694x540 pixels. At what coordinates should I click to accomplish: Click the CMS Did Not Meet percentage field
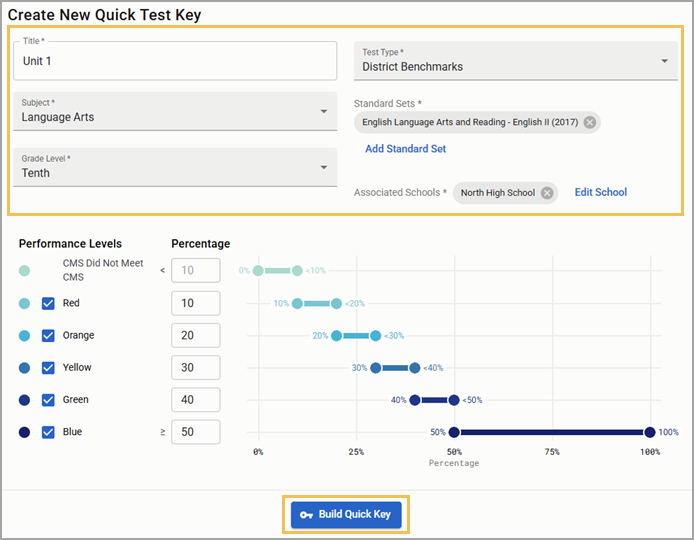(x=196, y=270)
